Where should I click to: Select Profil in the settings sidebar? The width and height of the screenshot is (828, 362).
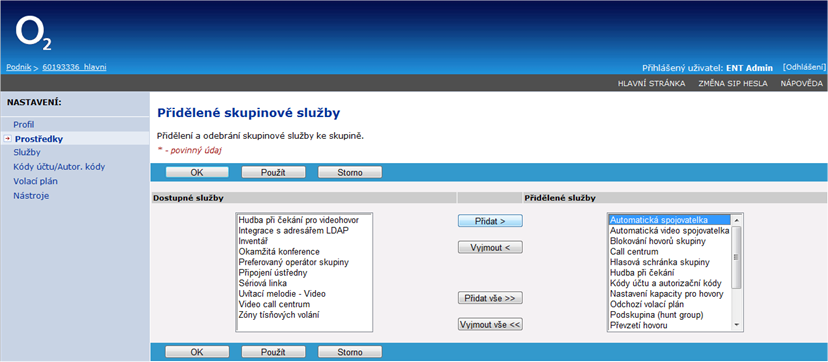click(24, 125)
